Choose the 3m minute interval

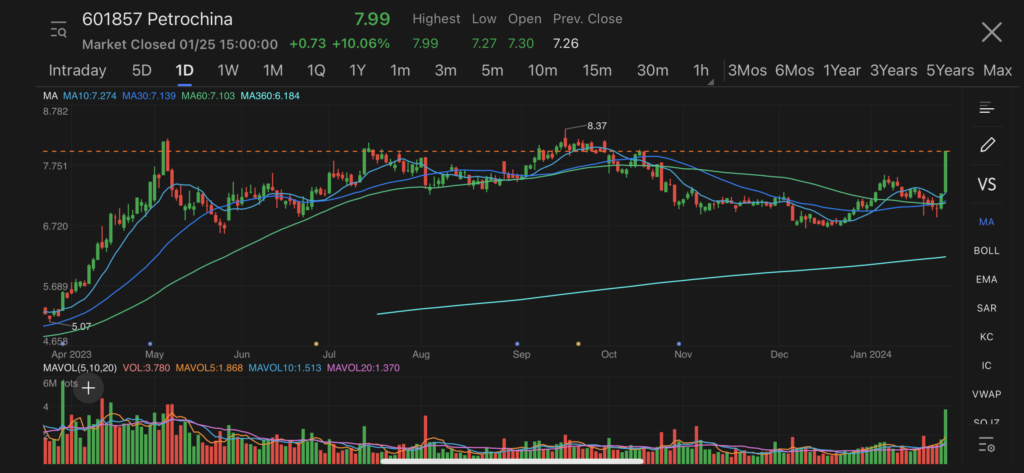click(x=445, y=71)
